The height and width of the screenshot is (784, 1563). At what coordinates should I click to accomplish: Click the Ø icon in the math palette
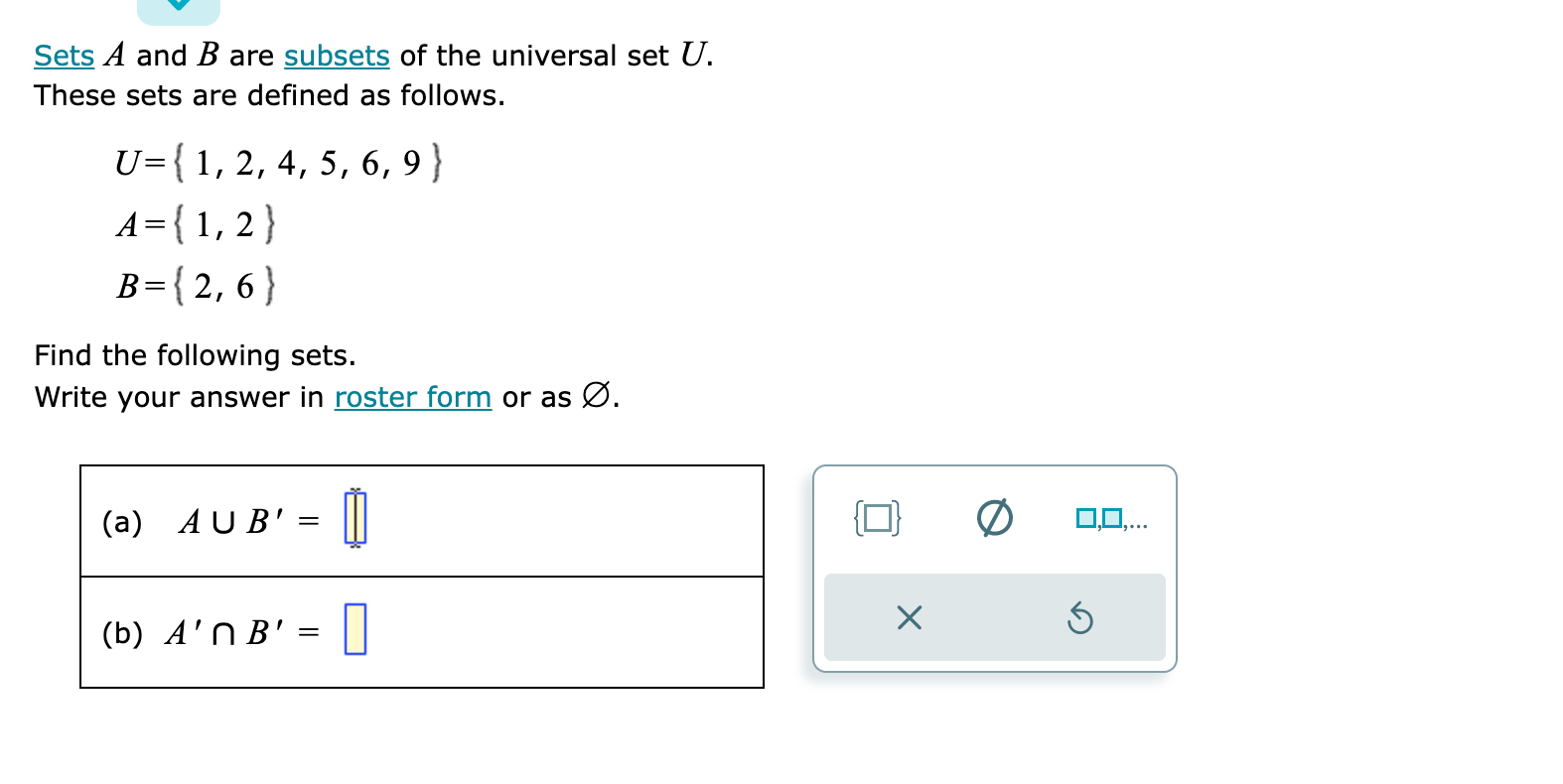click(995, 516)
